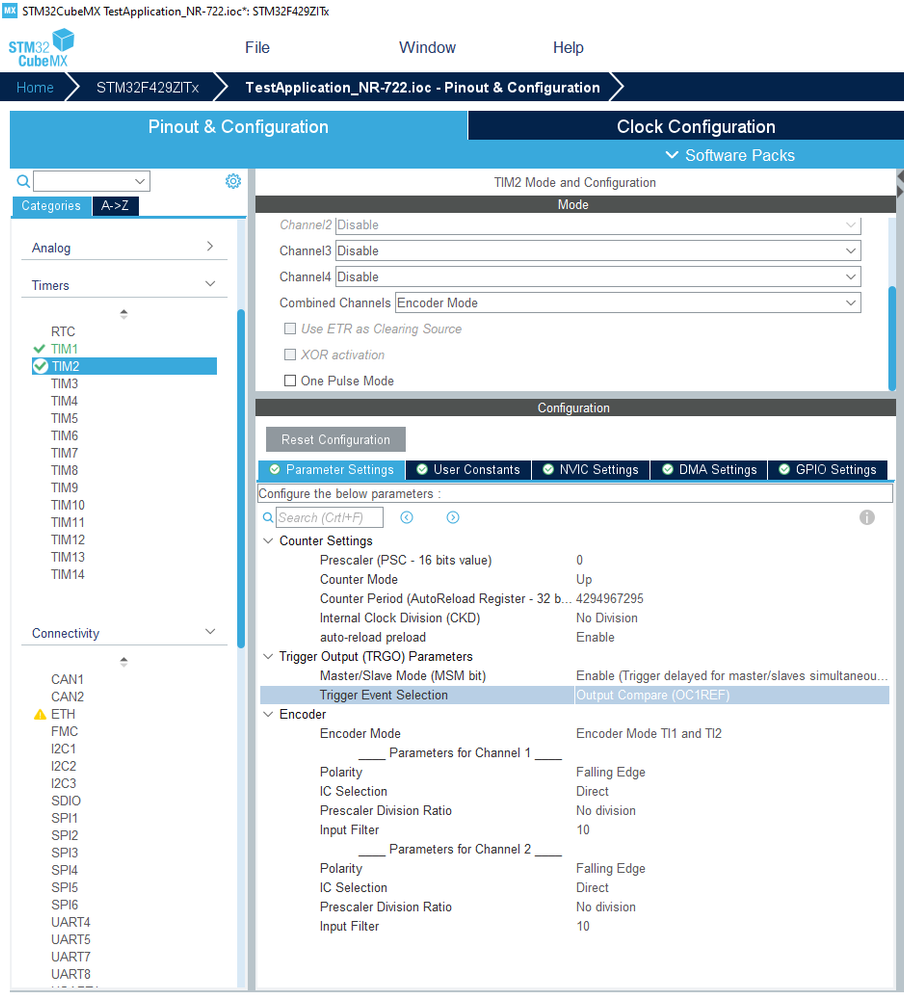Select TIM1 in the Timers list
Viewport: 904px width, 999px height.
(x=64, y=349)
